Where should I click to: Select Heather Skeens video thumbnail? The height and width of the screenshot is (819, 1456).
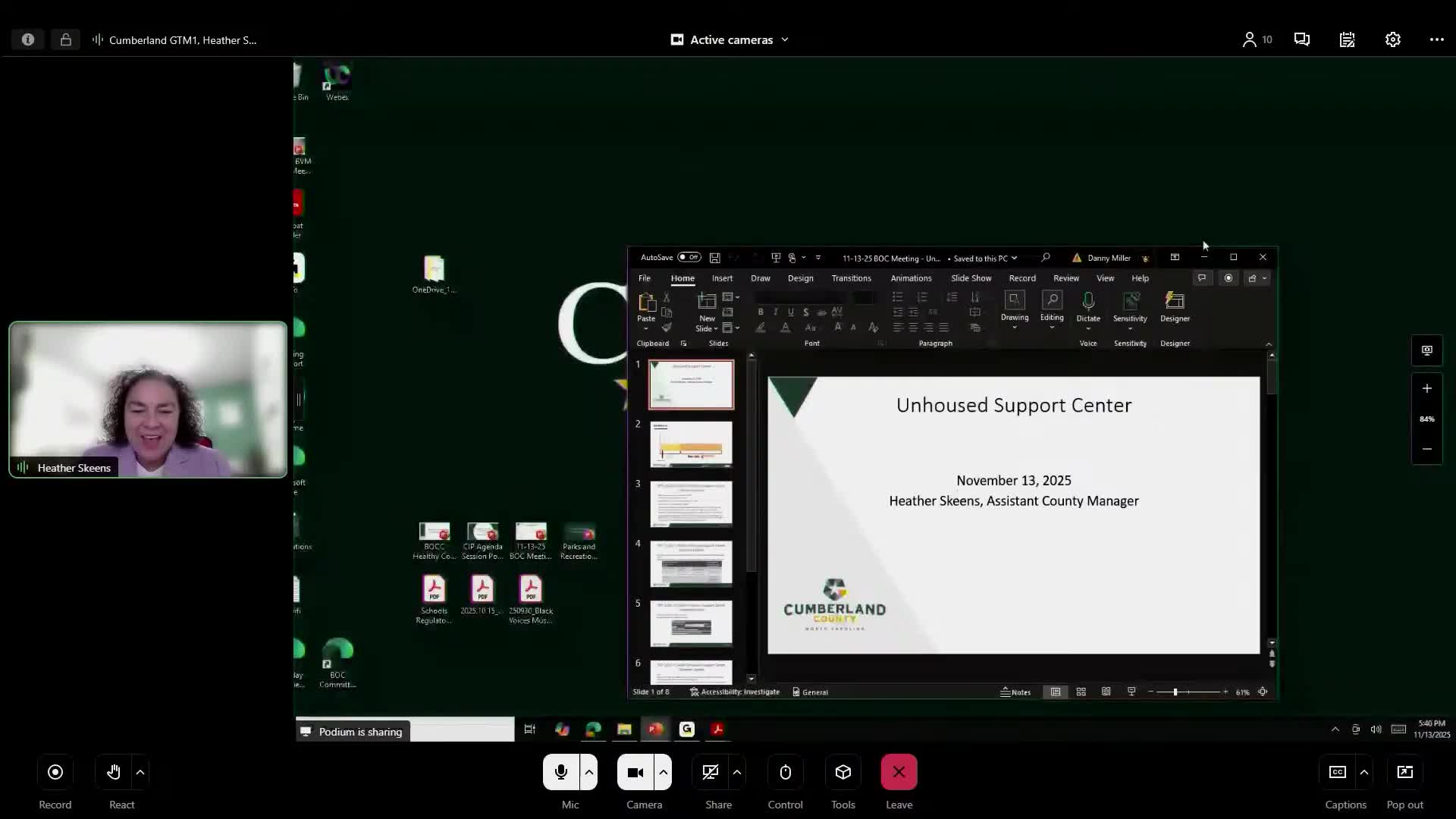click(x=148, y=400)
